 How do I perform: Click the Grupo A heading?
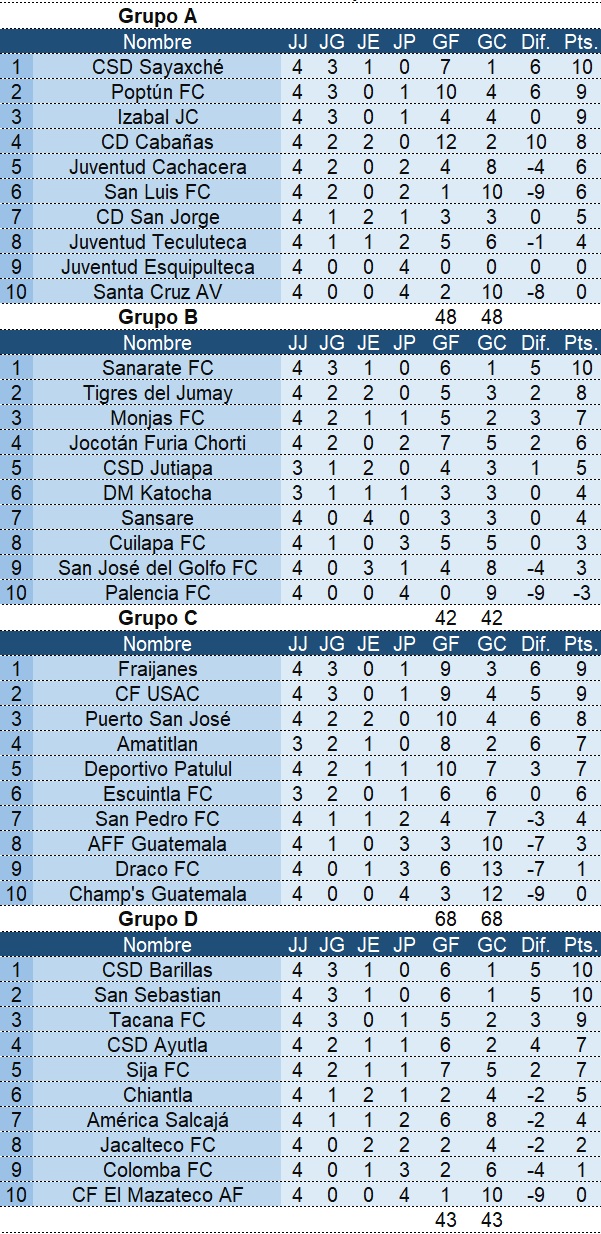coord(158,16)
